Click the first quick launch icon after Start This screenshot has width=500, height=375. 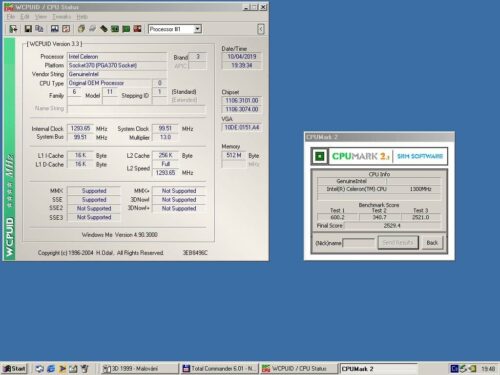click(39, 369)
